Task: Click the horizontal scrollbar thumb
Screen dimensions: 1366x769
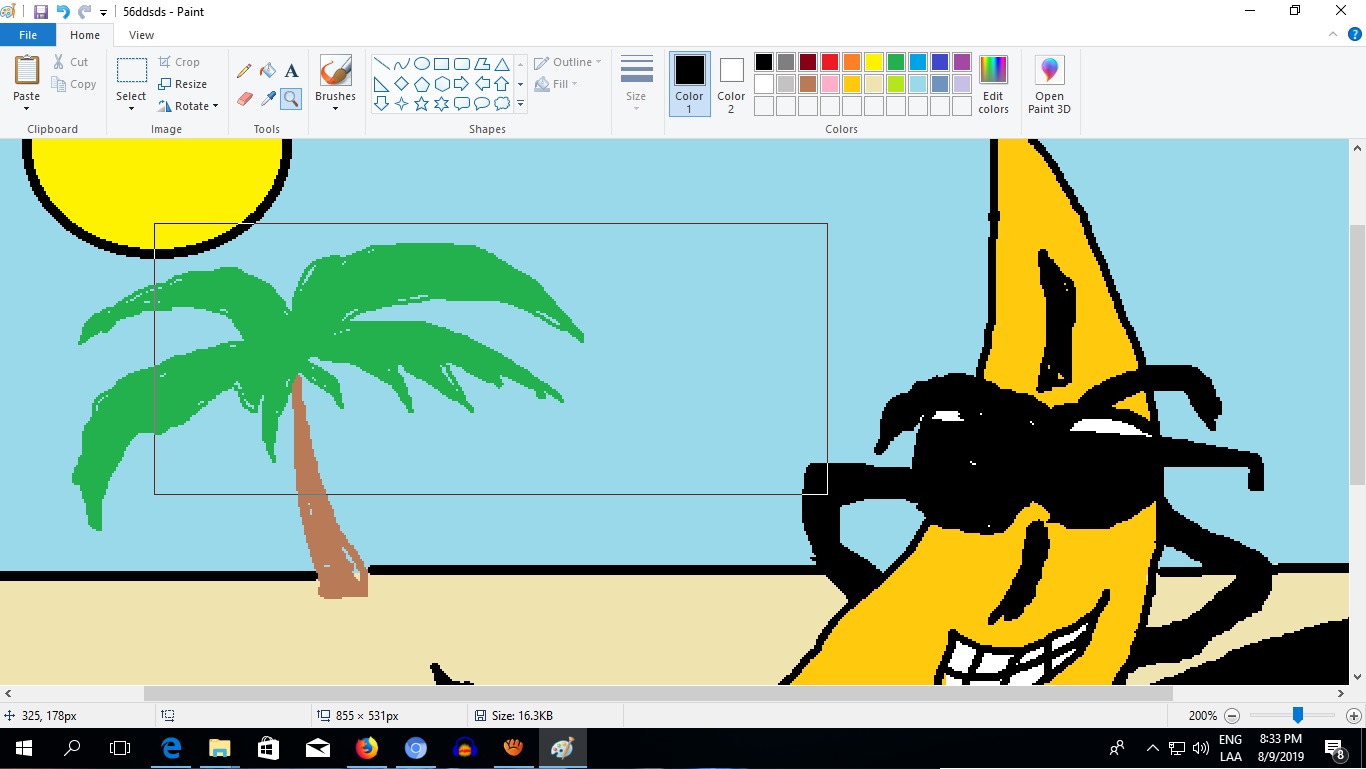Action: click(x=658, y=693)
